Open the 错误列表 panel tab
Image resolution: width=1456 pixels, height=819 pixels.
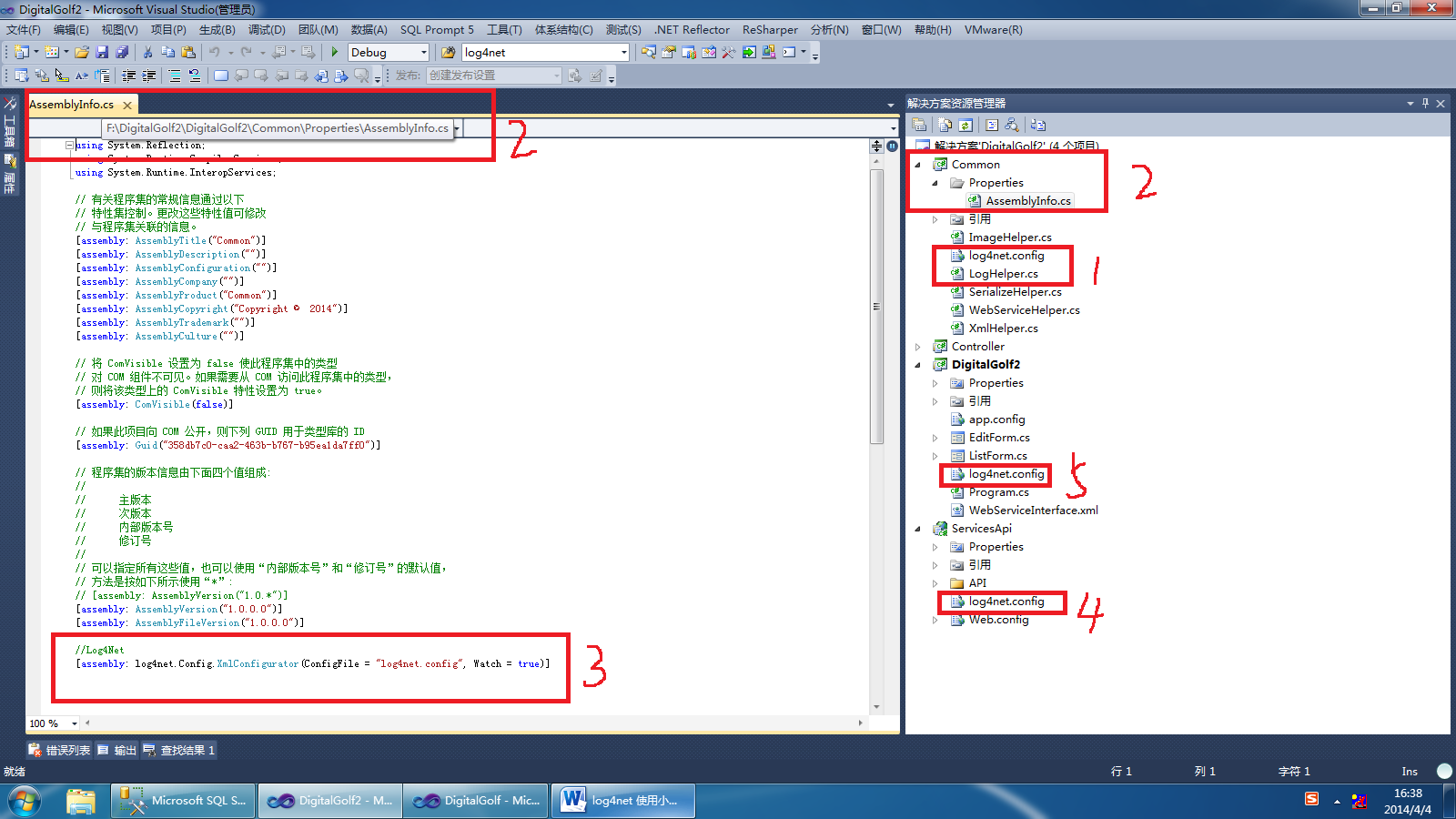coord(60,750)
